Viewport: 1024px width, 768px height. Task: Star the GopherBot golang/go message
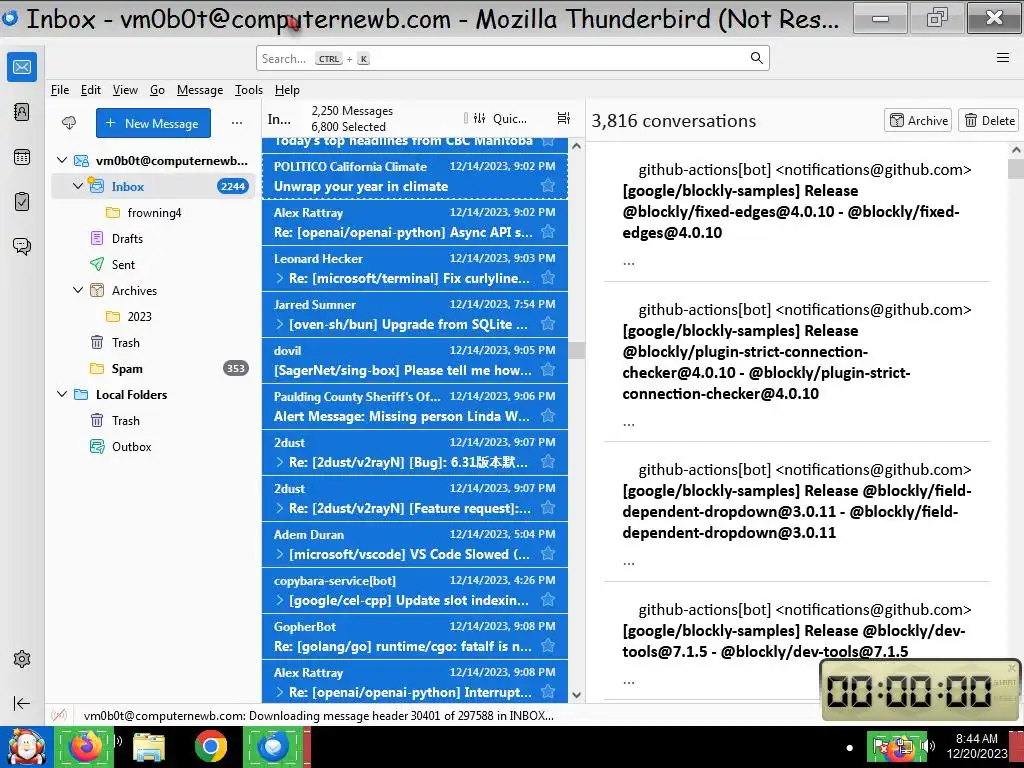(x=548, y=646)
